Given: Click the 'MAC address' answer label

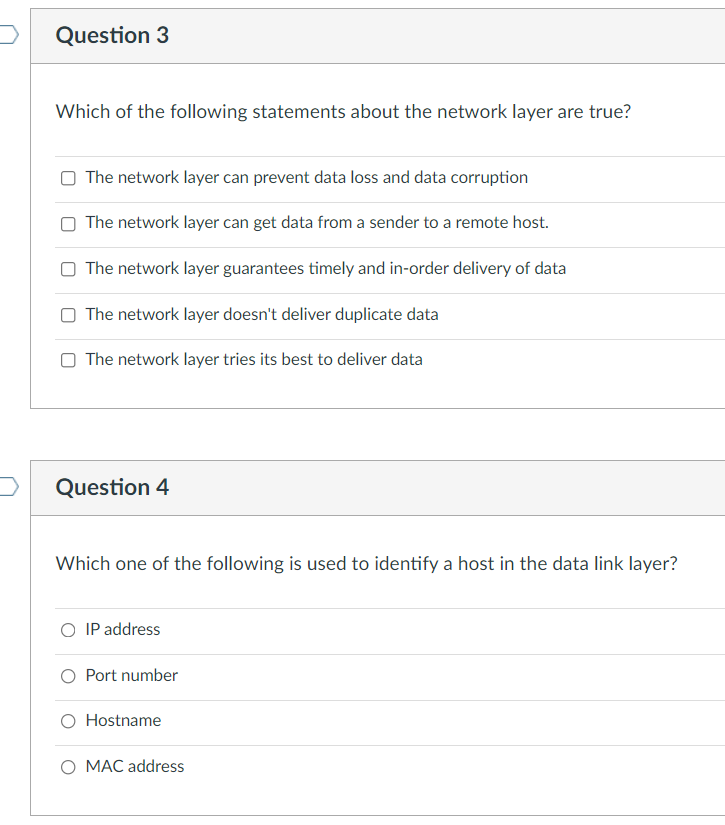Looking at the screenshot, I should [135, 766].
